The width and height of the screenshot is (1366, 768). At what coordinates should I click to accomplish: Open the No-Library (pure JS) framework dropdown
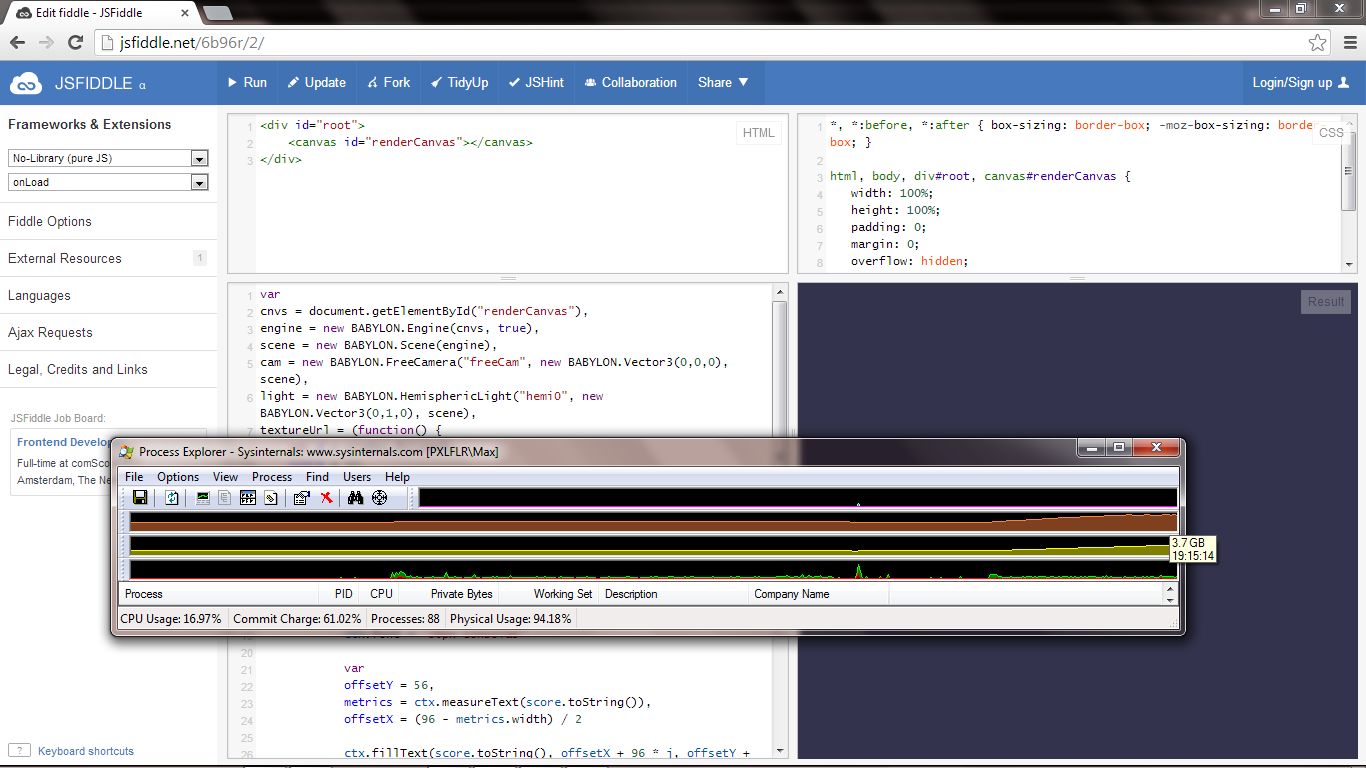108,158
